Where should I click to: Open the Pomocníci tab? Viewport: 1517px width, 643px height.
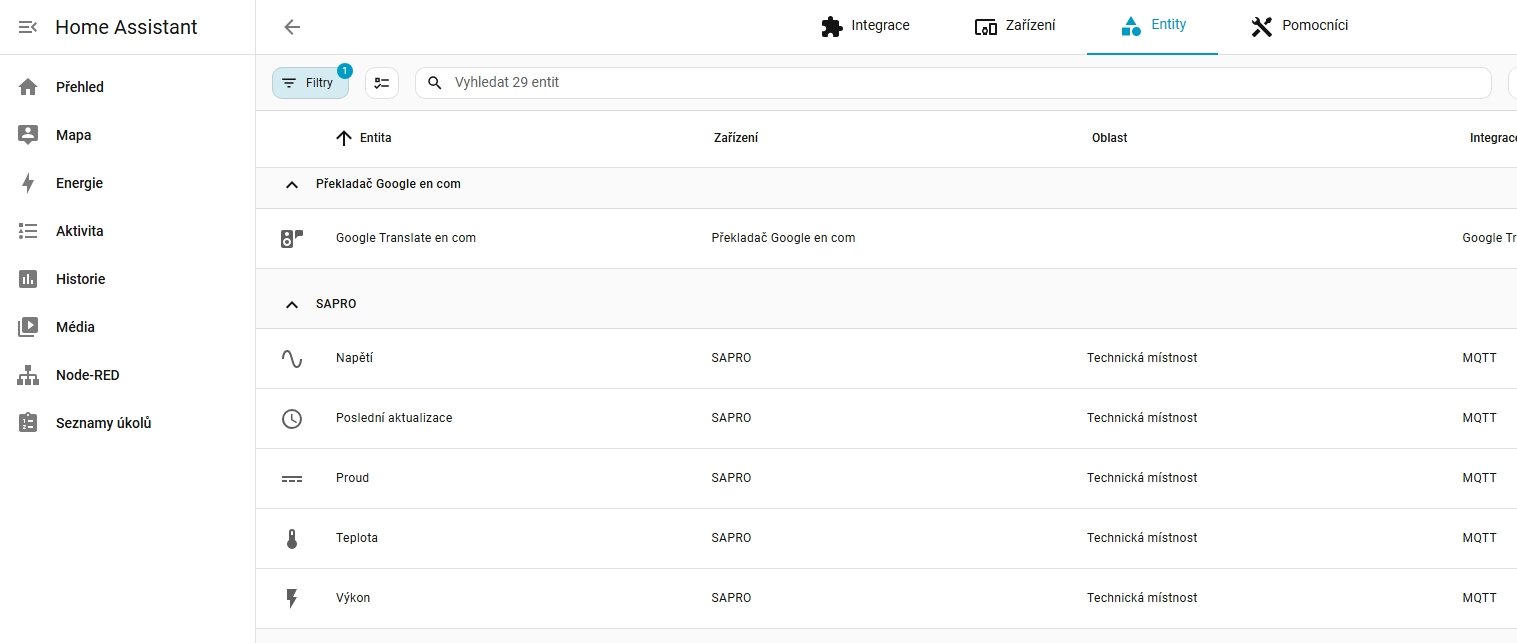coord(1300,26)
